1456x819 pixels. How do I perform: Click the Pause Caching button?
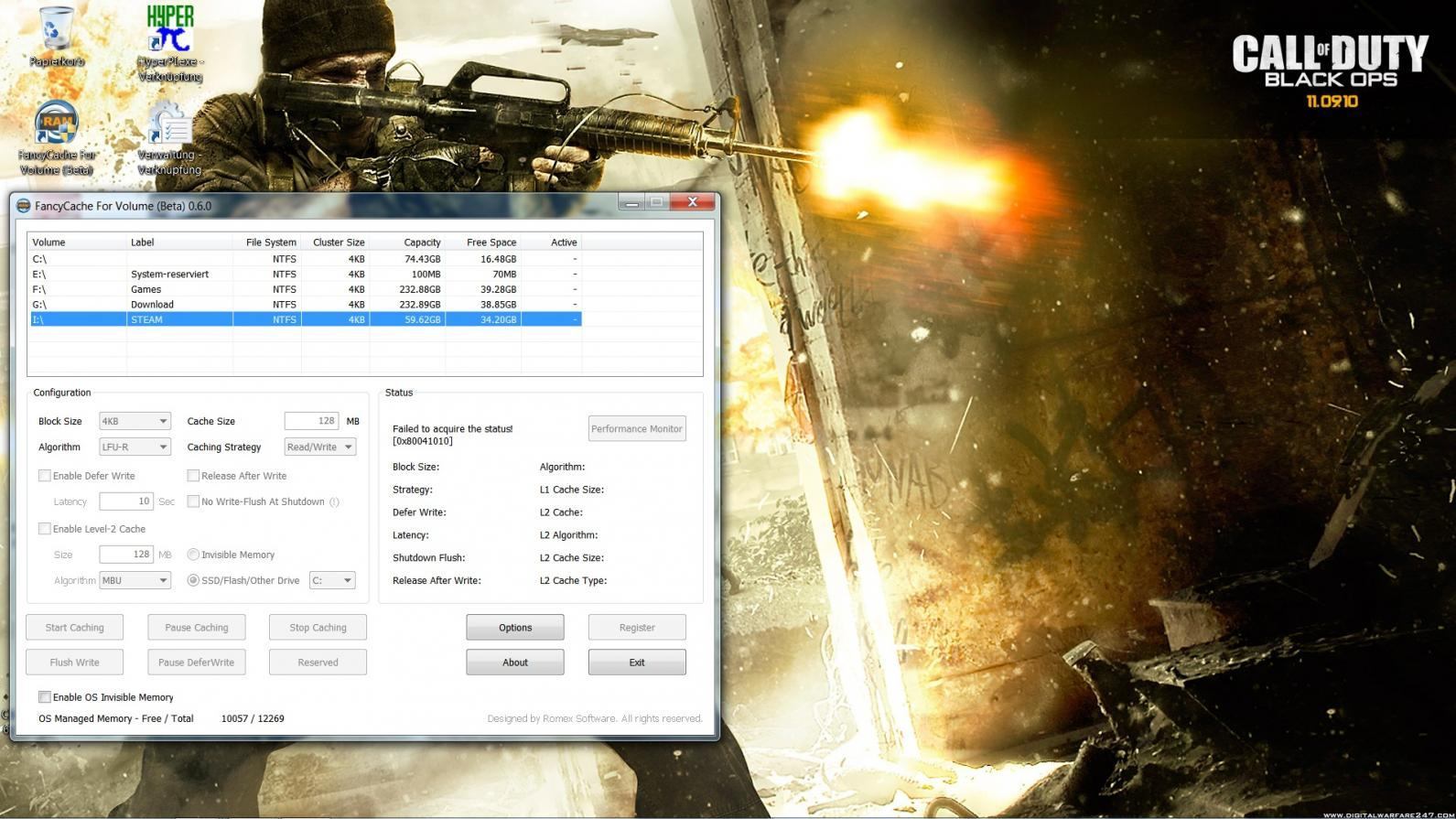click(197, 628)
